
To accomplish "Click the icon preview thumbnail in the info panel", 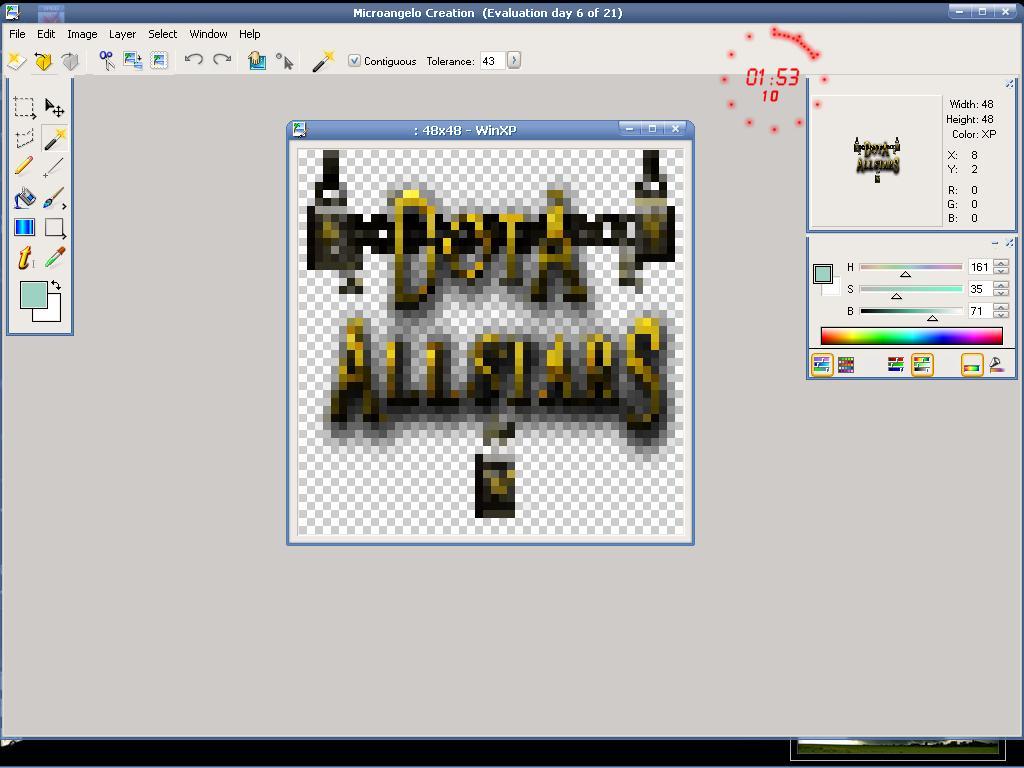I will click(x=877, y=159).
